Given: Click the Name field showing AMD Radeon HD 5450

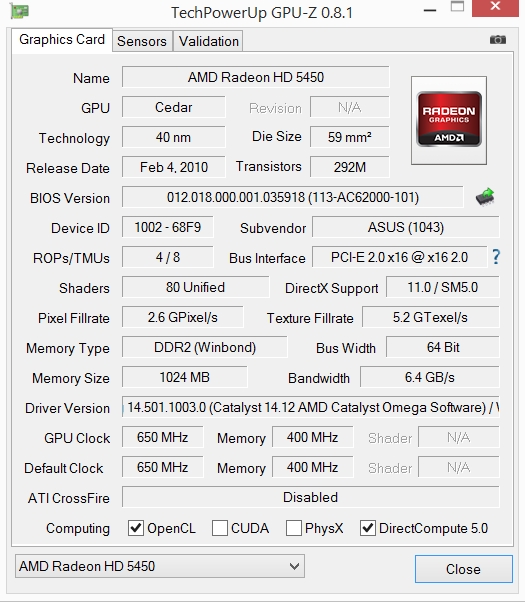Looking at the screenshot, I should pyautogui.click(x=256, y=77).
